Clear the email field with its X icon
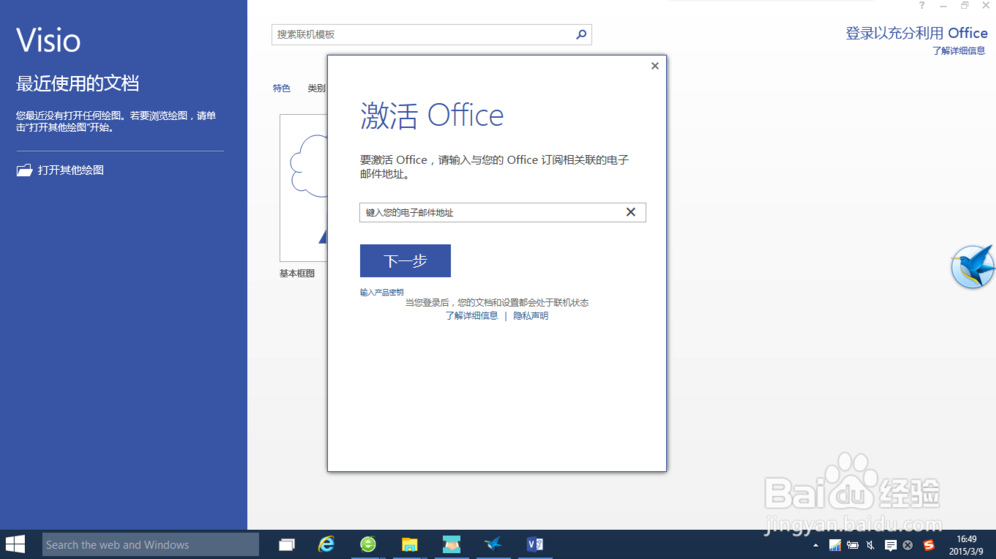Screen dimensions: 996x559 pos(630,212)
